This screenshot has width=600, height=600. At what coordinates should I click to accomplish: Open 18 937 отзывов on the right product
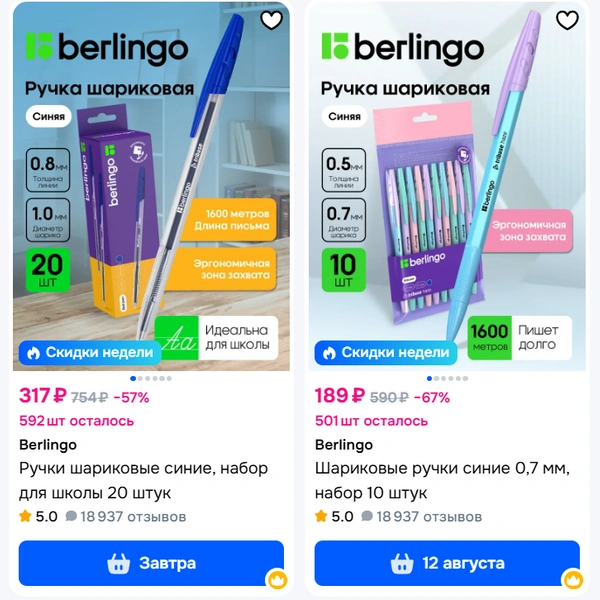tap(422, 517)
